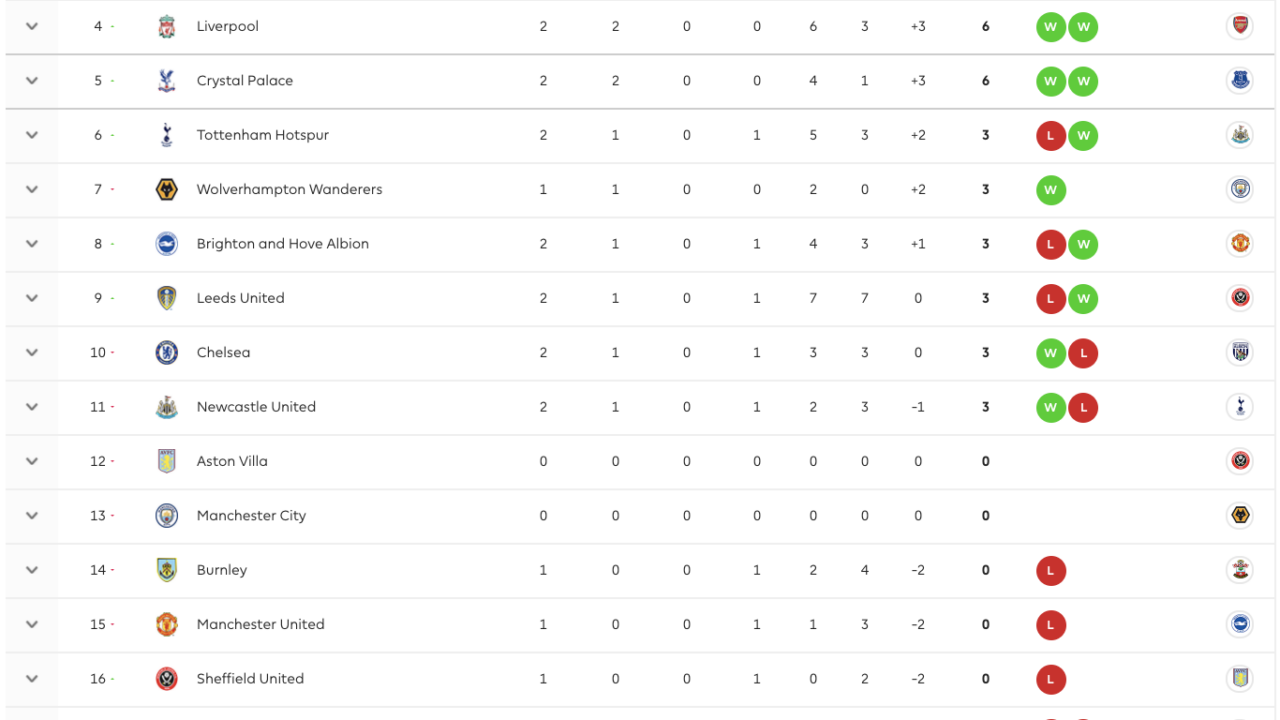The height and width of the screenshot is (720, 1280).
Task: Click the Wolverhampton Wanderers wolf crest
Action: 167,190
